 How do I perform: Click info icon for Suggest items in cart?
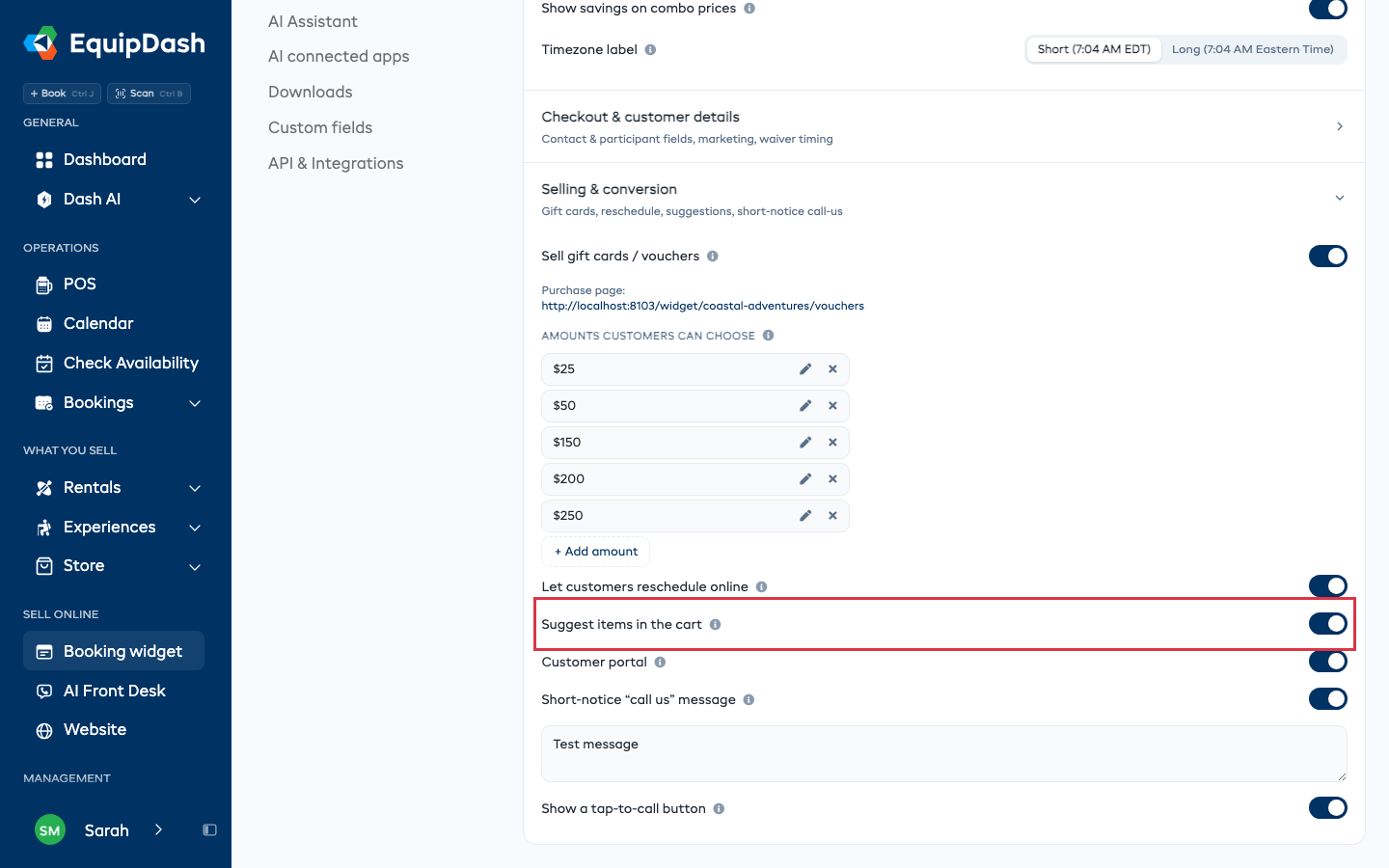tap(715, 625)
